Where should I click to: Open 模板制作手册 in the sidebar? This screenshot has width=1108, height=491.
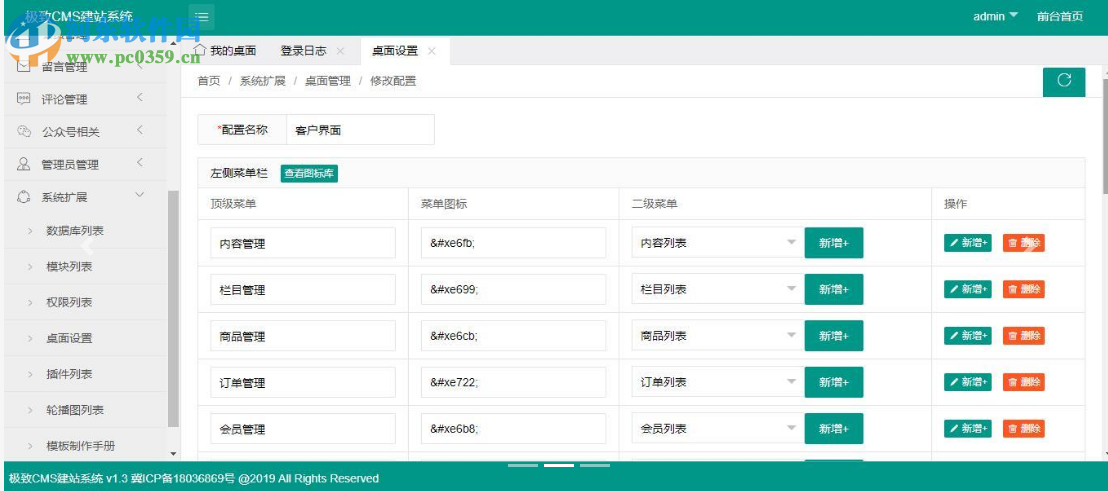(86, 446)
